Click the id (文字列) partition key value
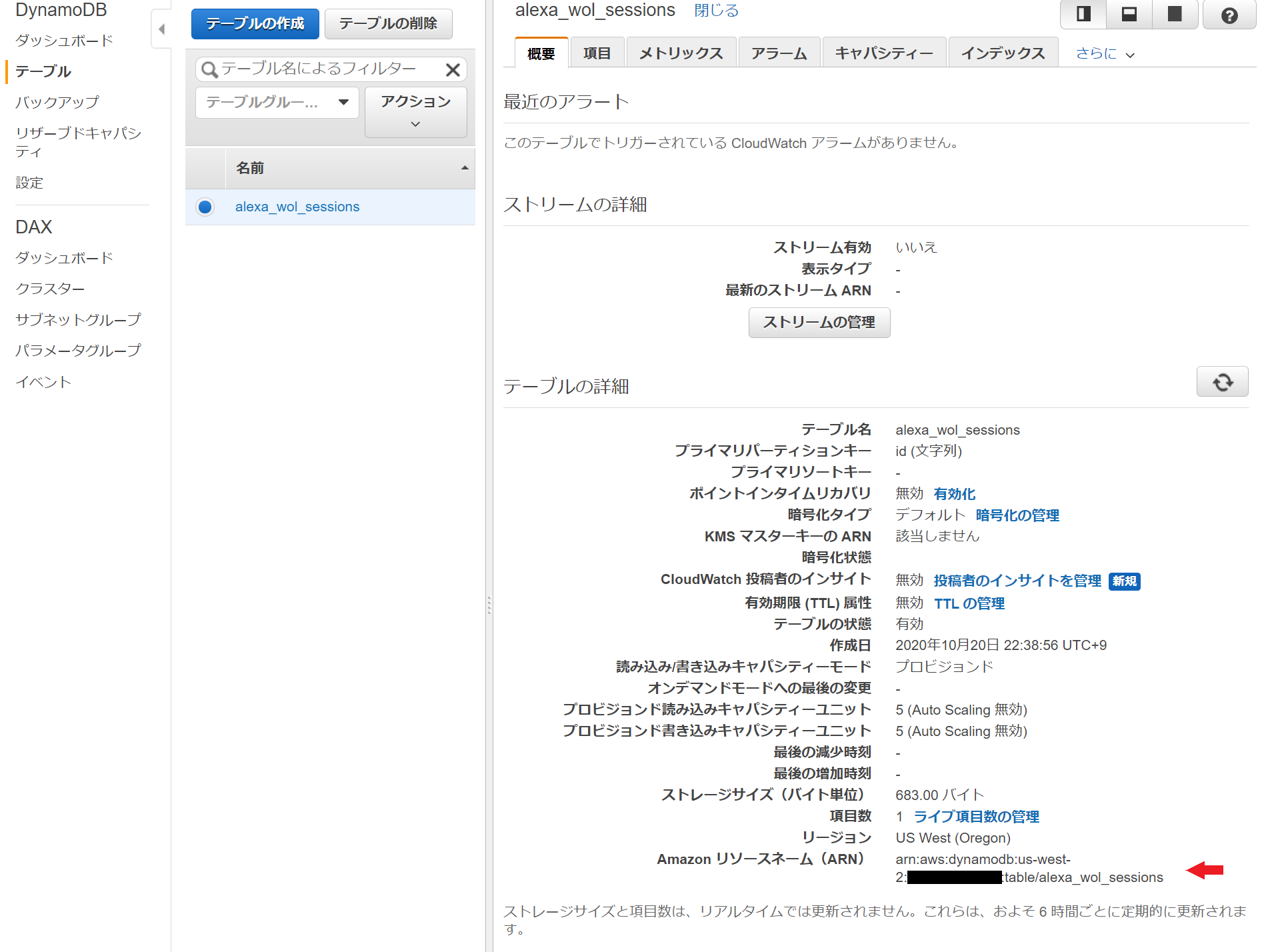 point(928,451)
